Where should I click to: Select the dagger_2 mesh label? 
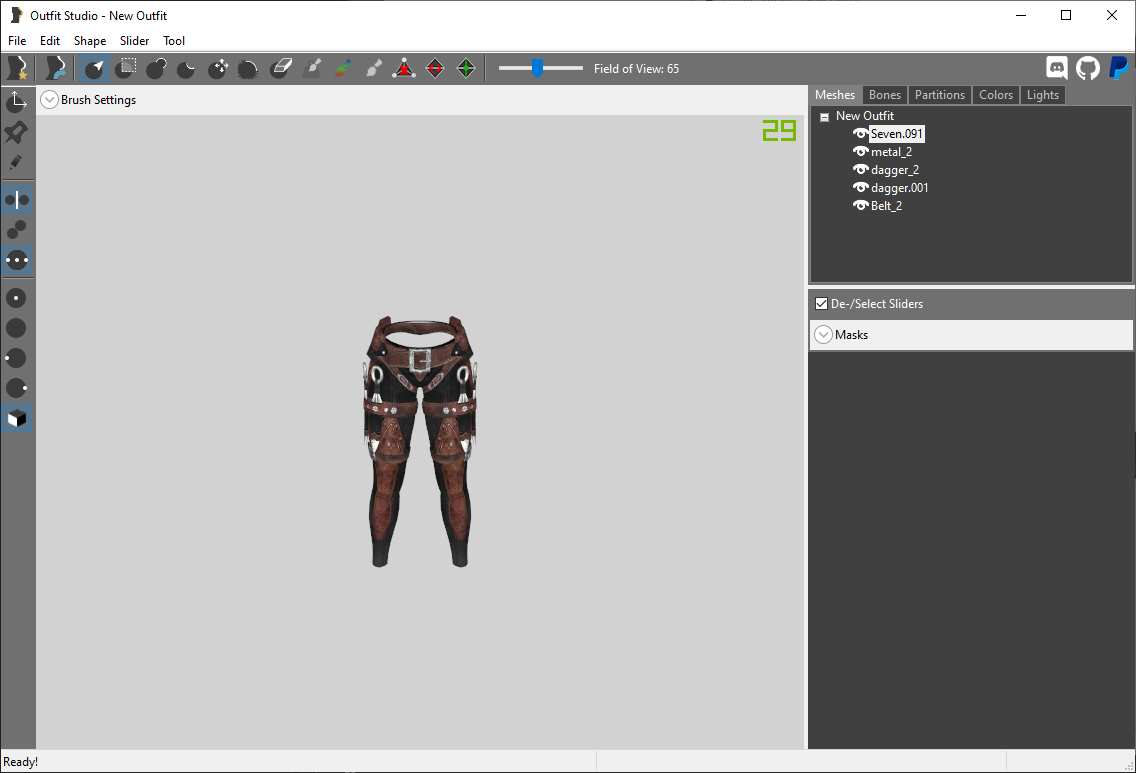point(895,170)
